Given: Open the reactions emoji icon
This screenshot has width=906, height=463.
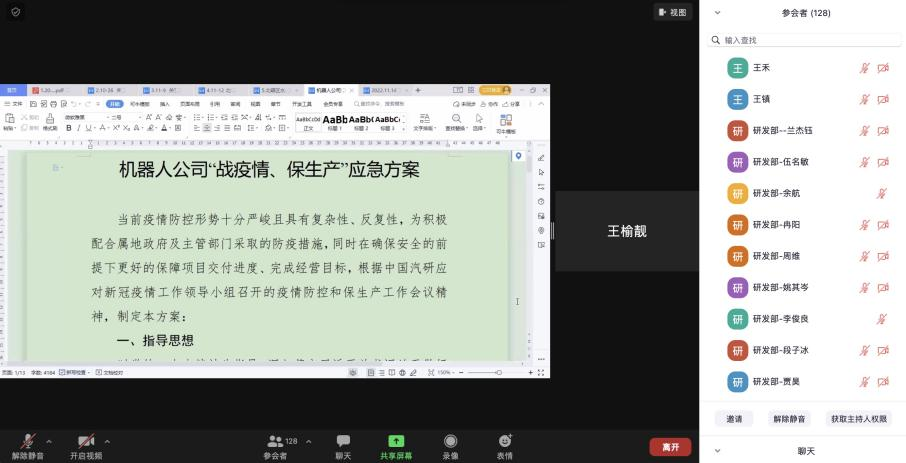Looking at the screenshot, I should pyautogui.click(x=505, y=440).
